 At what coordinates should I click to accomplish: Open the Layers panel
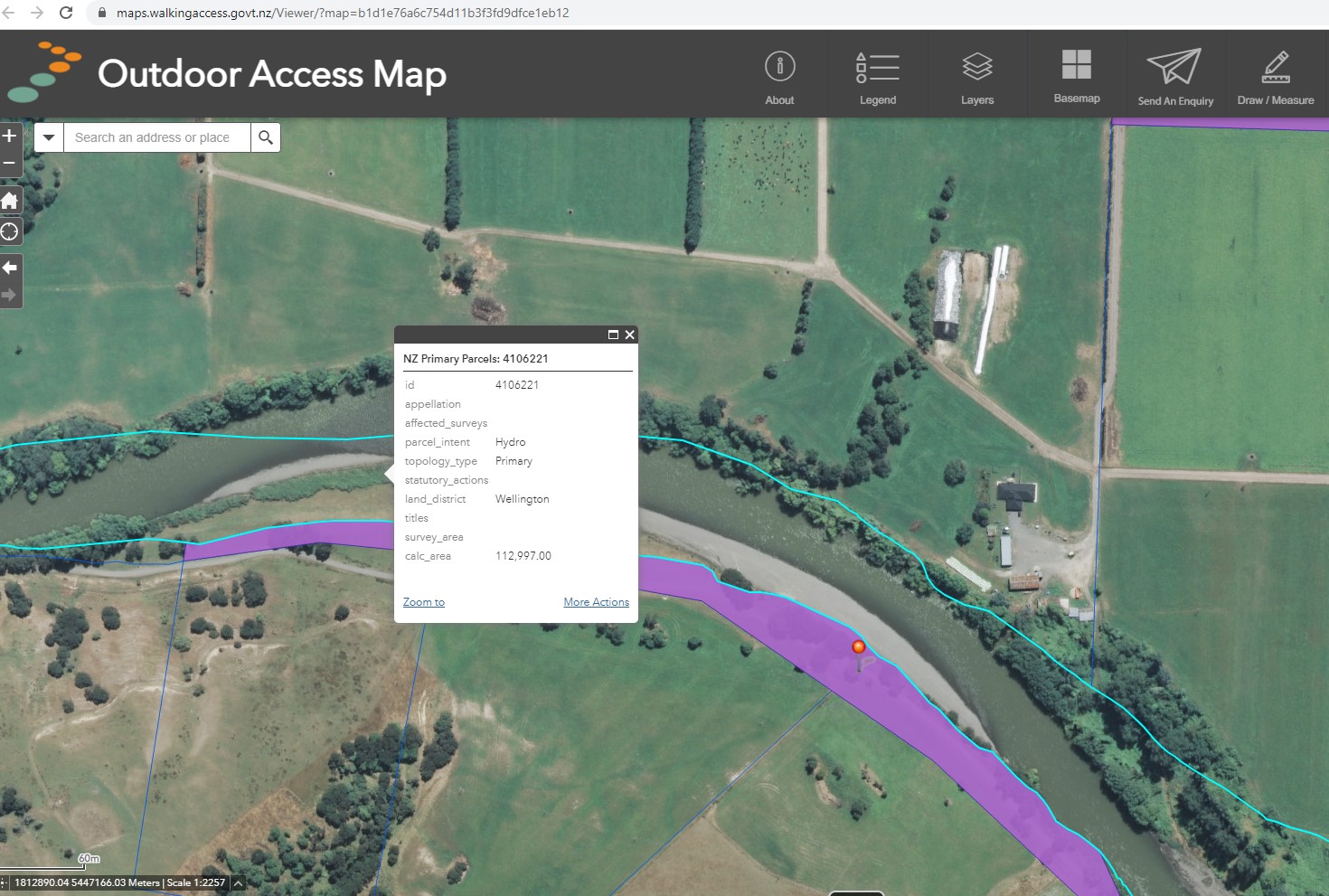click(977, 78)
